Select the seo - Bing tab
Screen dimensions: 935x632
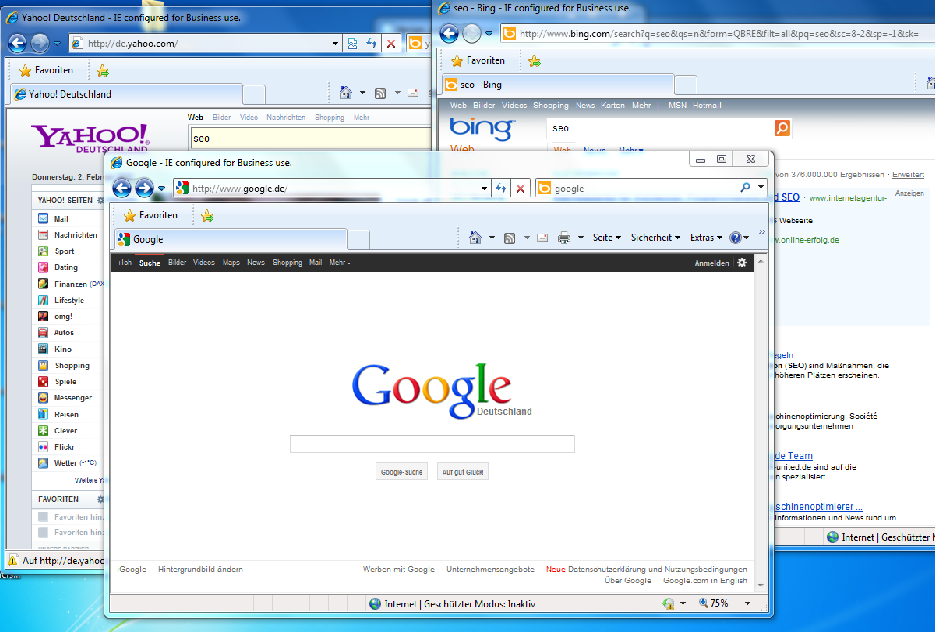558,85
